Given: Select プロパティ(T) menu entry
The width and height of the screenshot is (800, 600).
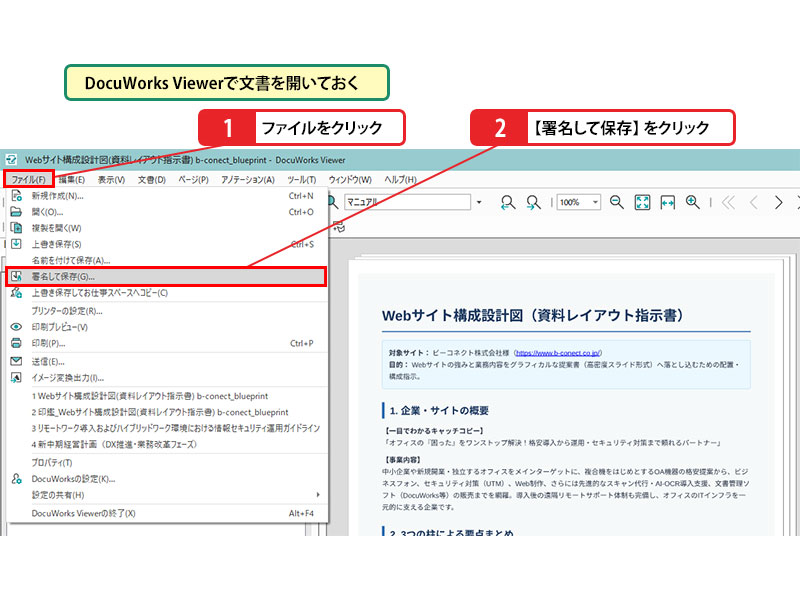Looking at the screenshot, I should tap(166, 463).
